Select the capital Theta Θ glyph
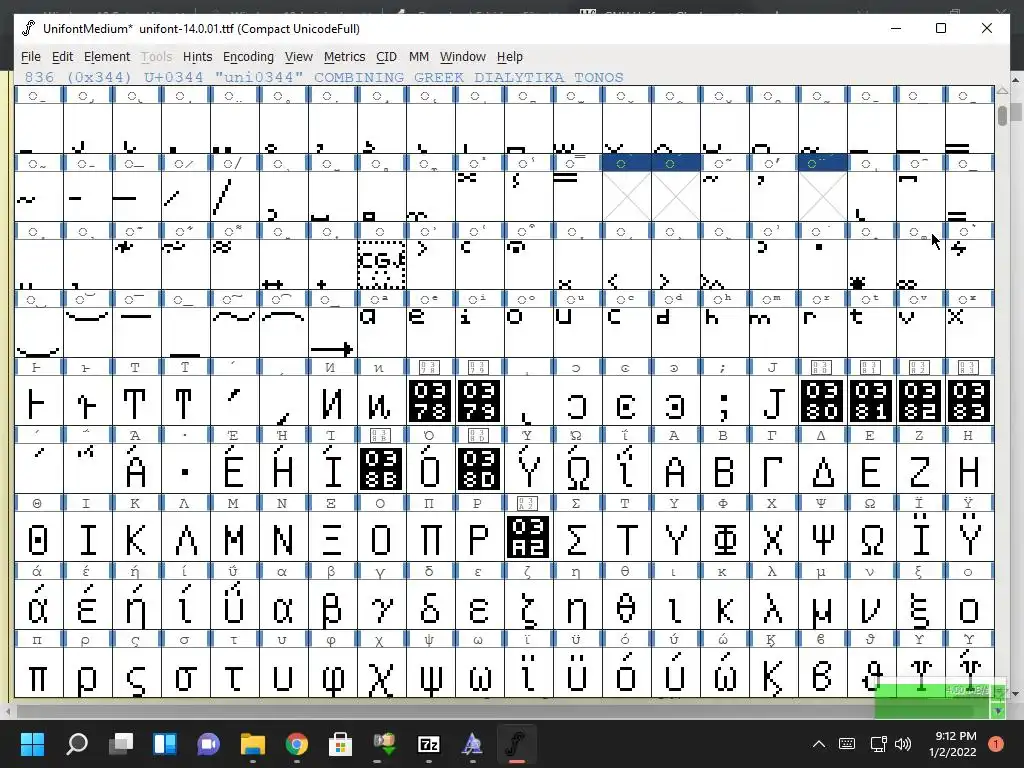 tap(39, 536)
